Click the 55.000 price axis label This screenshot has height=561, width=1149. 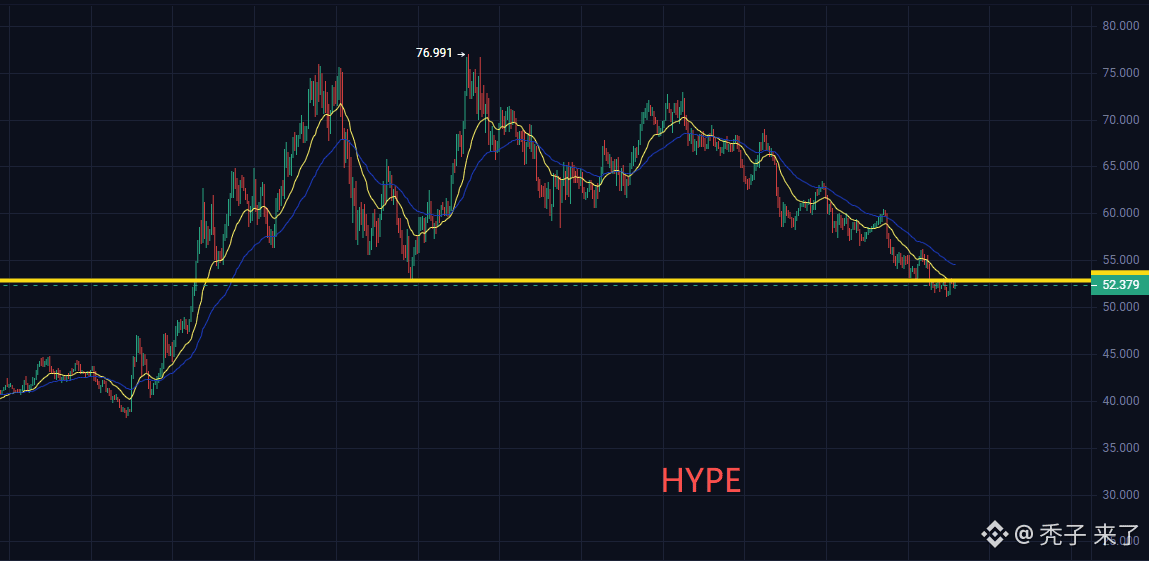[x=1120, y=260]
